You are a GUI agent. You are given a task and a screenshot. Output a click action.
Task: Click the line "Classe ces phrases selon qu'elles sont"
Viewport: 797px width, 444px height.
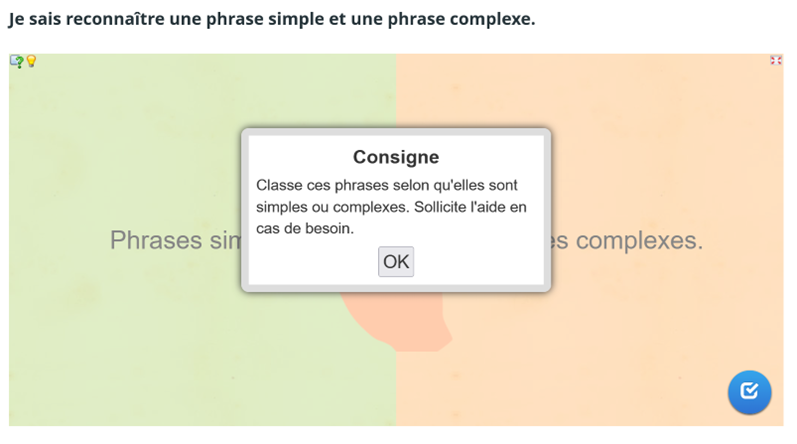[x=386, y=185]
